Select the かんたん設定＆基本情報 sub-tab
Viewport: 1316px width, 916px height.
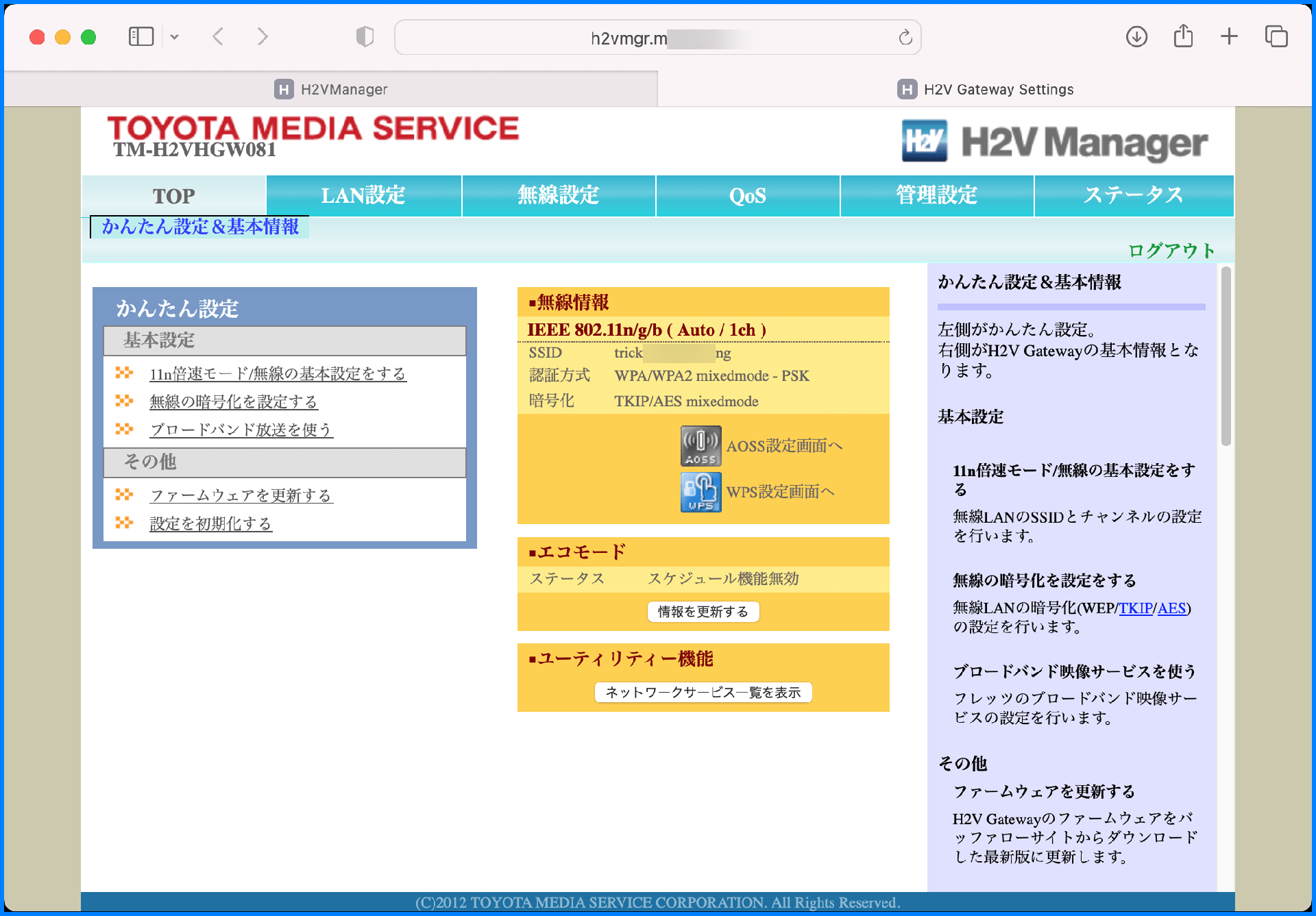200,227
